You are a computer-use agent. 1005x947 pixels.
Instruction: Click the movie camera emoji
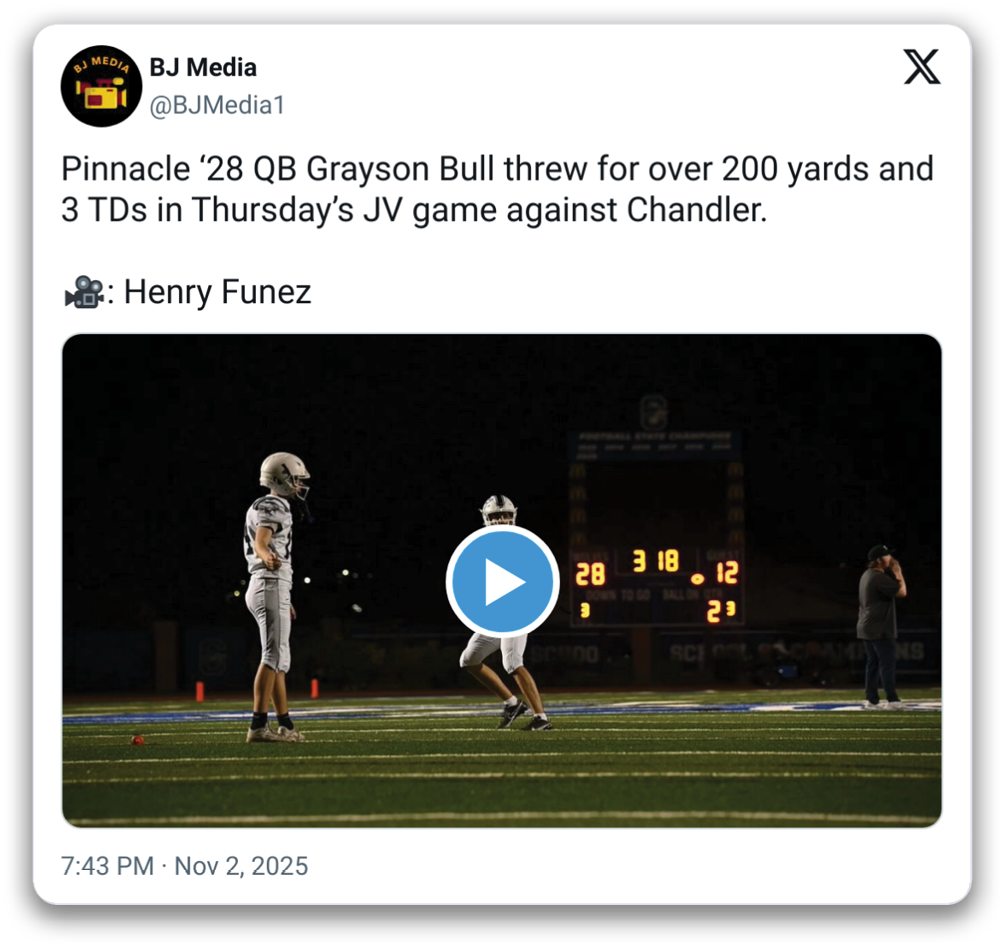84,292
